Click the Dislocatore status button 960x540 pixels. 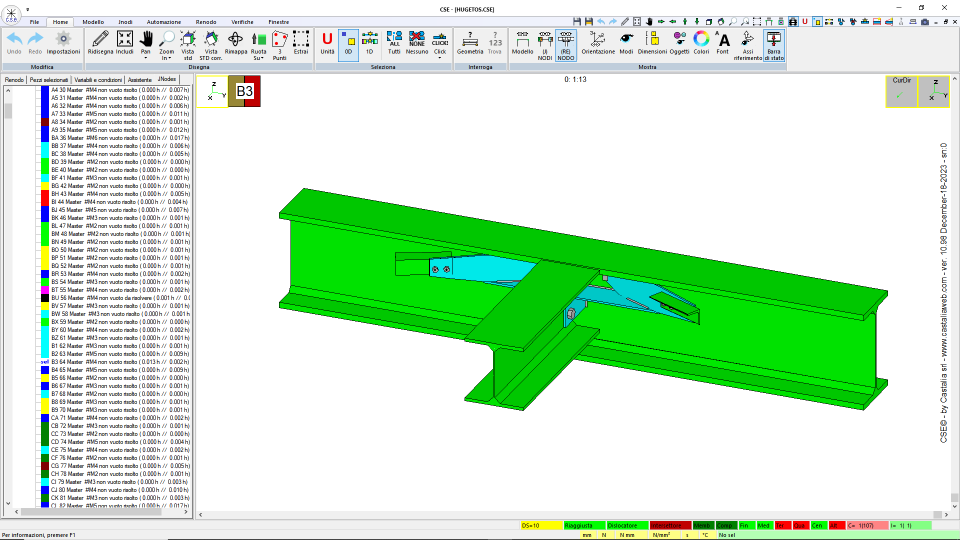tap(627, 525)
